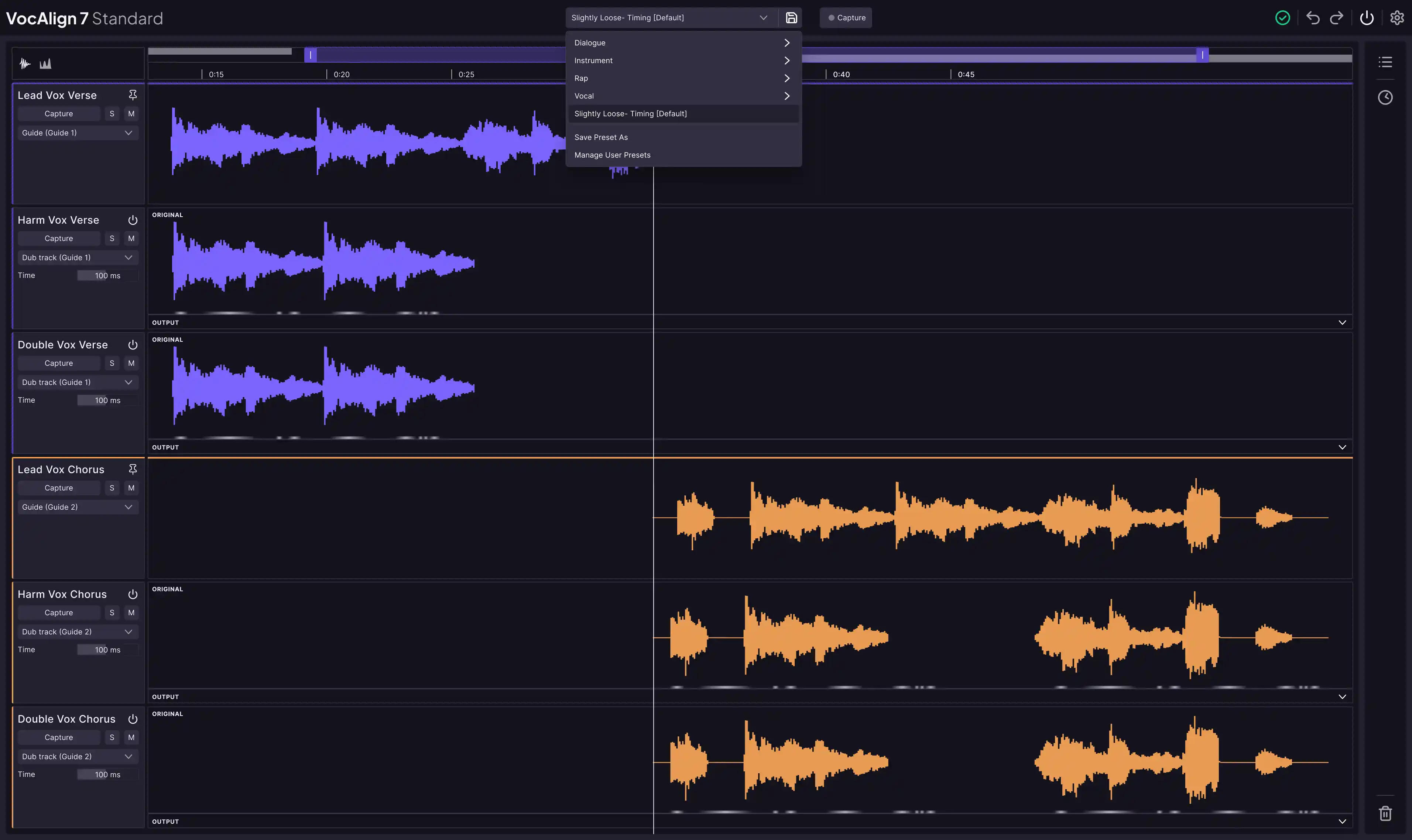Click the green checkmark status icon
1412x840 pixels.
[x=1282, y=18]
